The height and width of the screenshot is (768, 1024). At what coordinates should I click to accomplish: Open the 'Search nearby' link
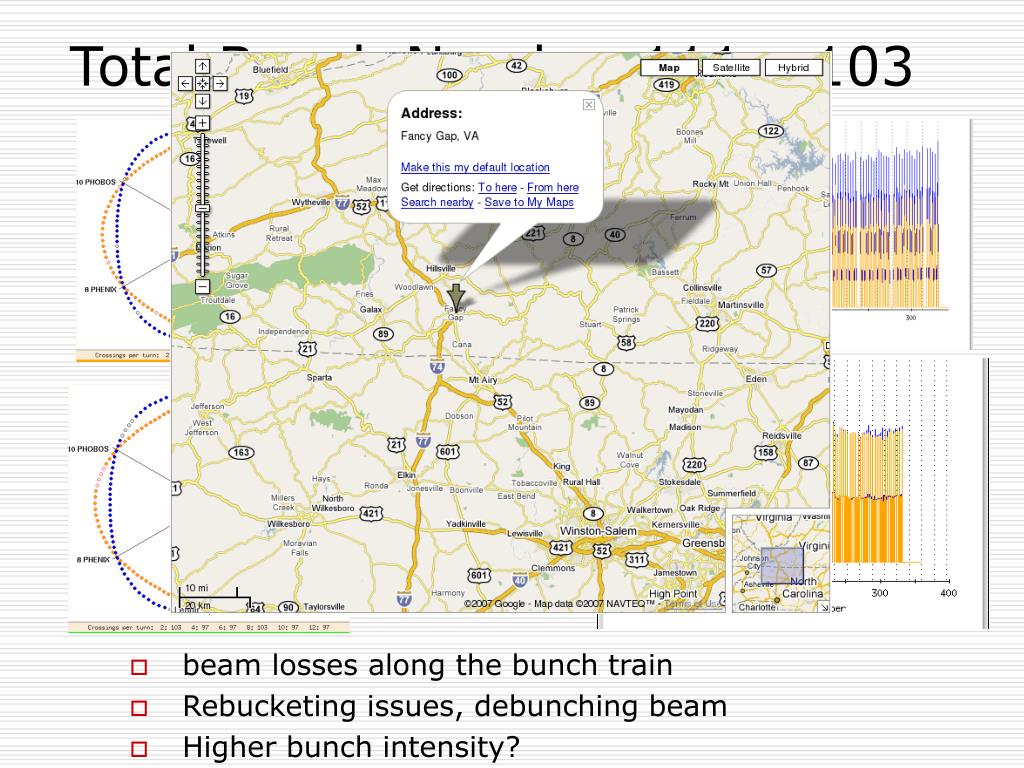pos(437,202)
